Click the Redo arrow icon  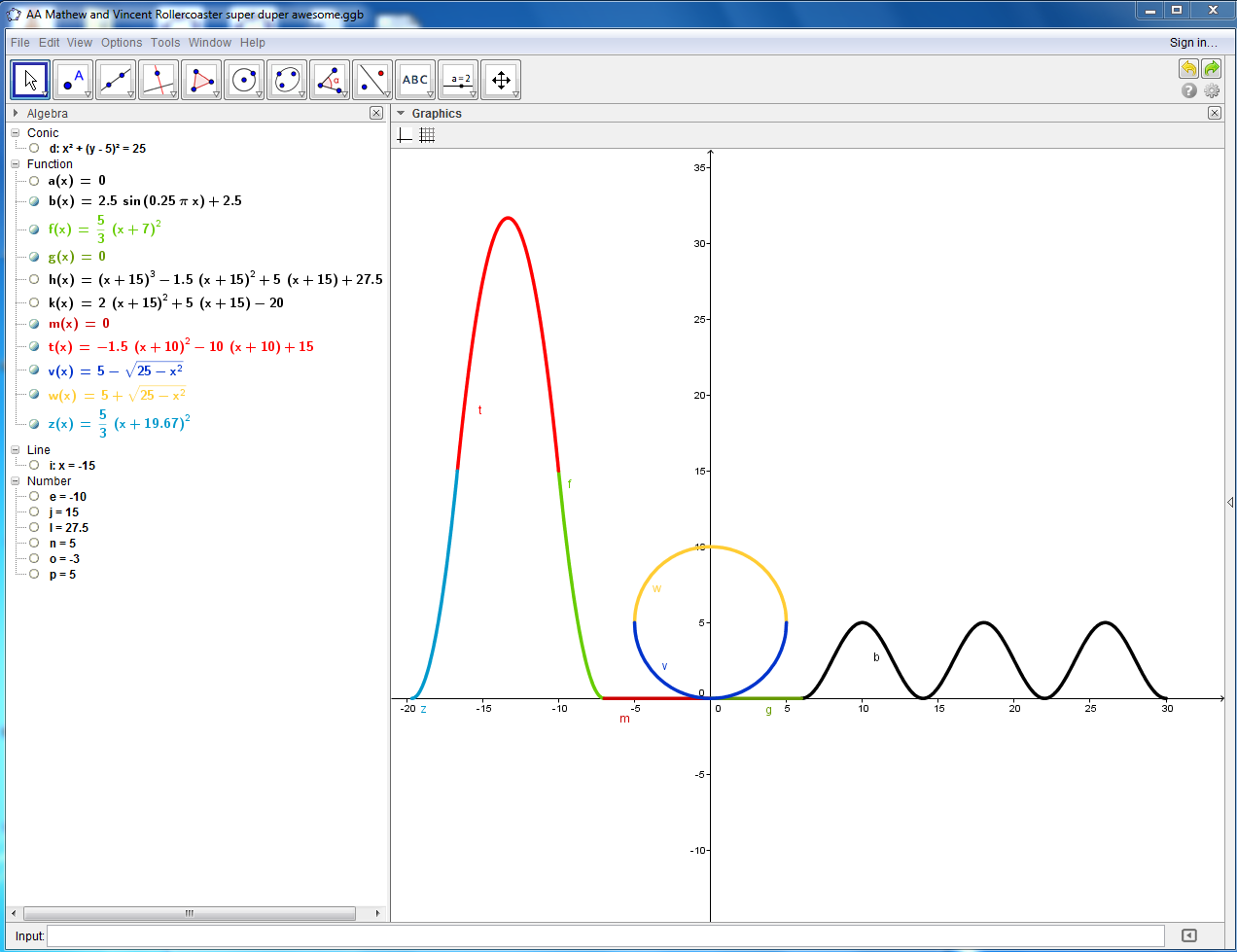point(1212,68)
